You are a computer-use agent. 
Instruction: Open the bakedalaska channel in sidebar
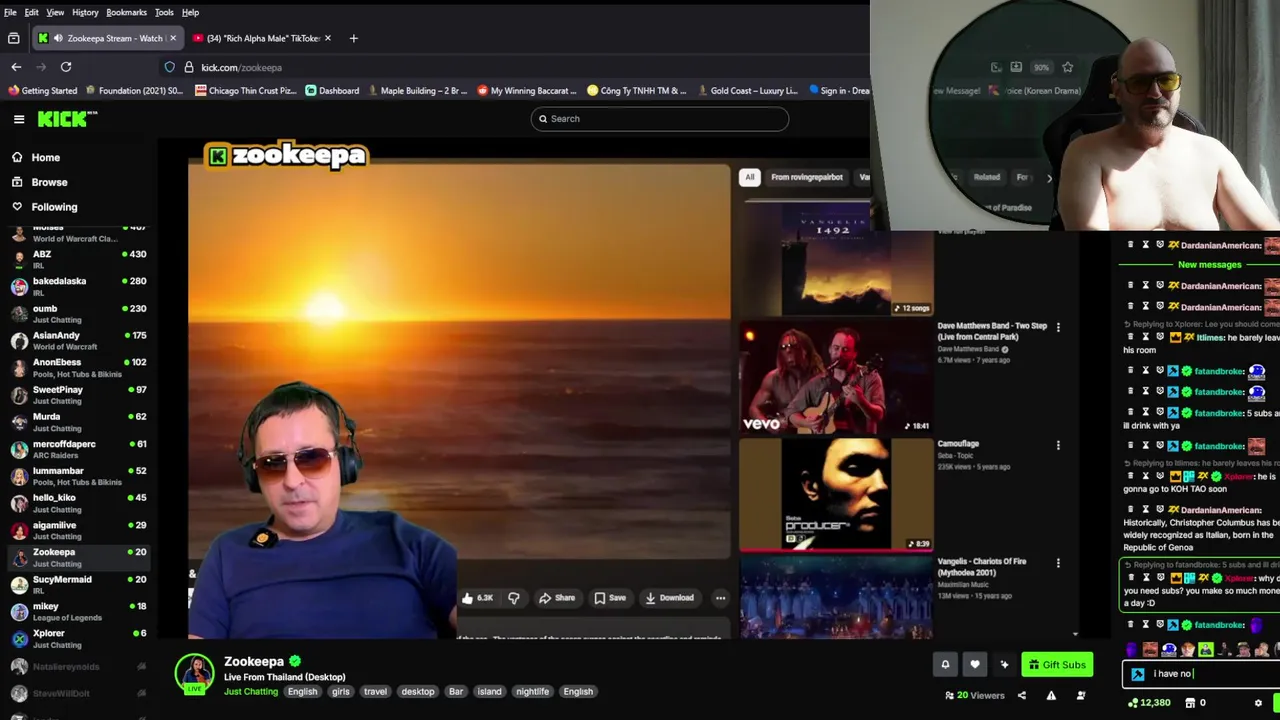coord(78,286)
